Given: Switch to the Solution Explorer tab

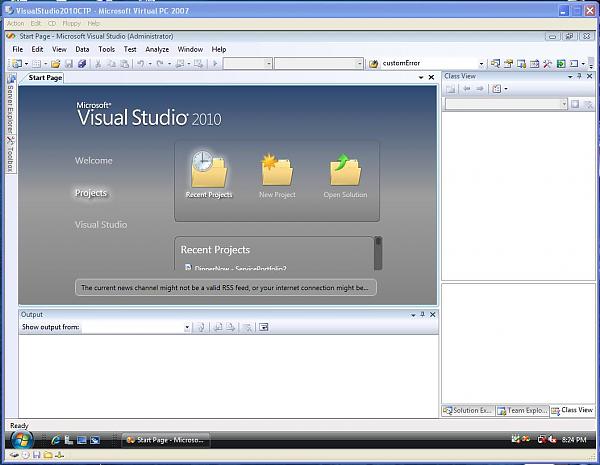Looking at the screenshot, I should coord(468,410).
